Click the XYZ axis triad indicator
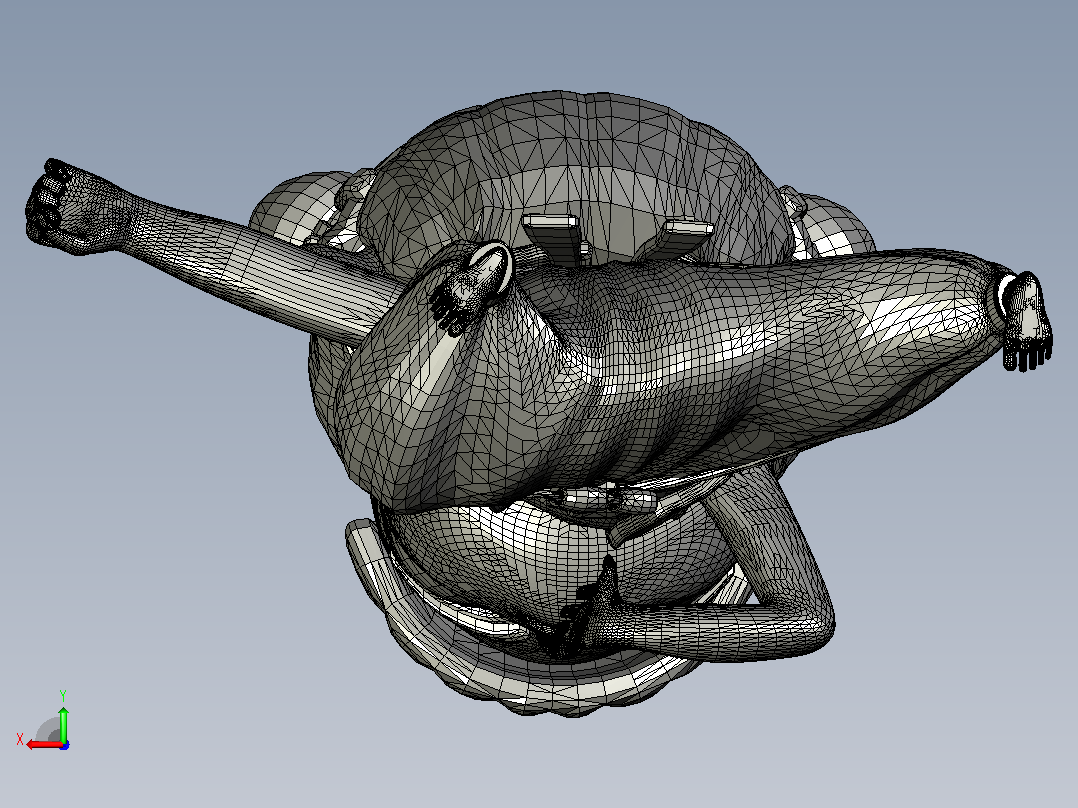 (x=43, y=721)
